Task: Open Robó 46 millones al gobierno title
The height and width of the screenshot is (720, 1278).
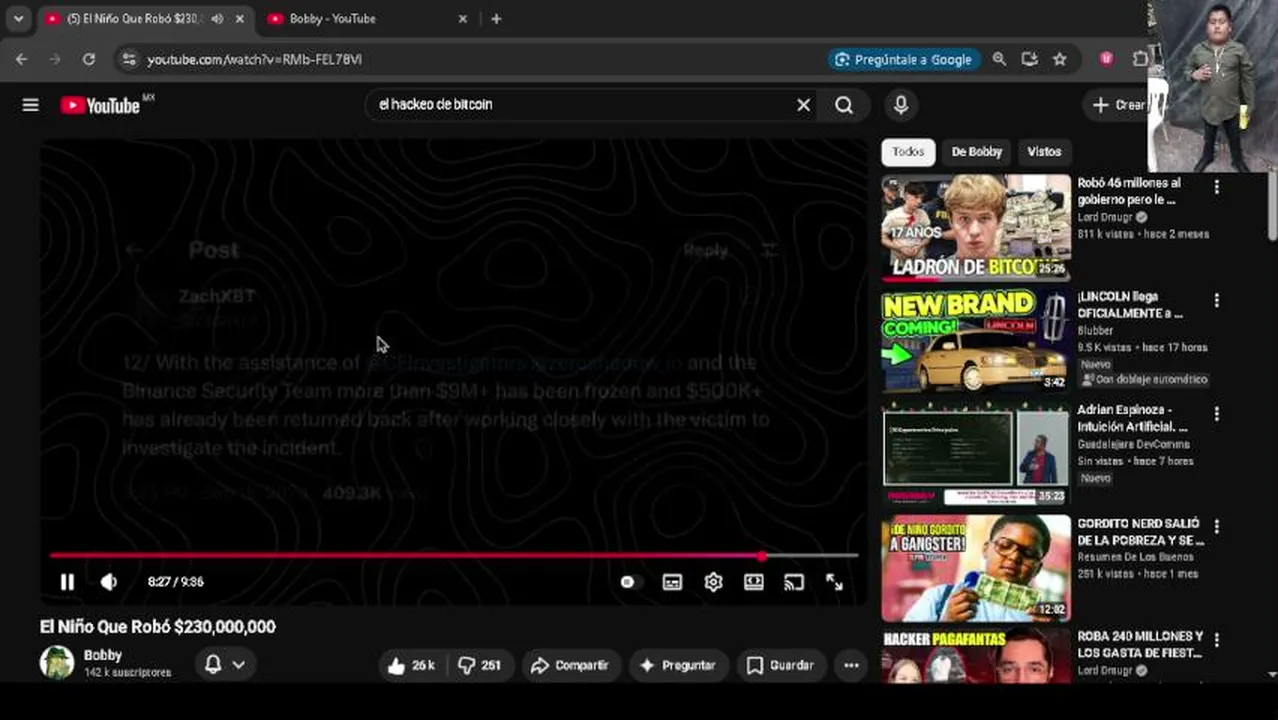Action: (1129, 191)
